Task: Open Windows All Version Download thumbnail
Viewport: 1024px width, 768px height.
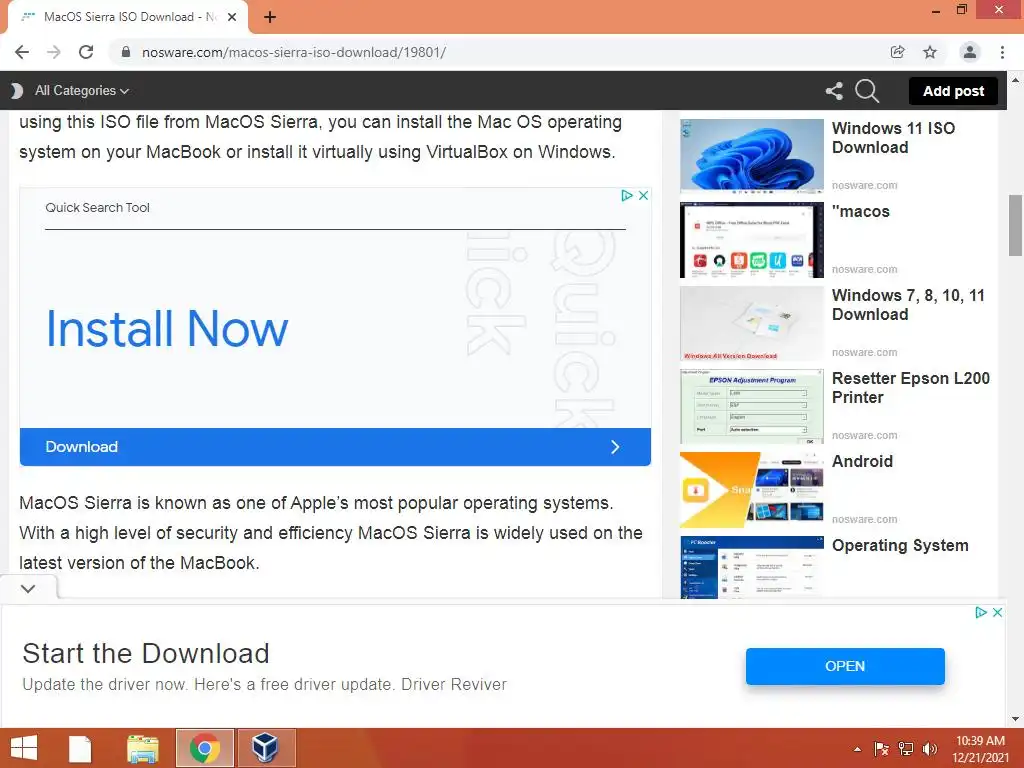Action: click(x=752, y=323)
